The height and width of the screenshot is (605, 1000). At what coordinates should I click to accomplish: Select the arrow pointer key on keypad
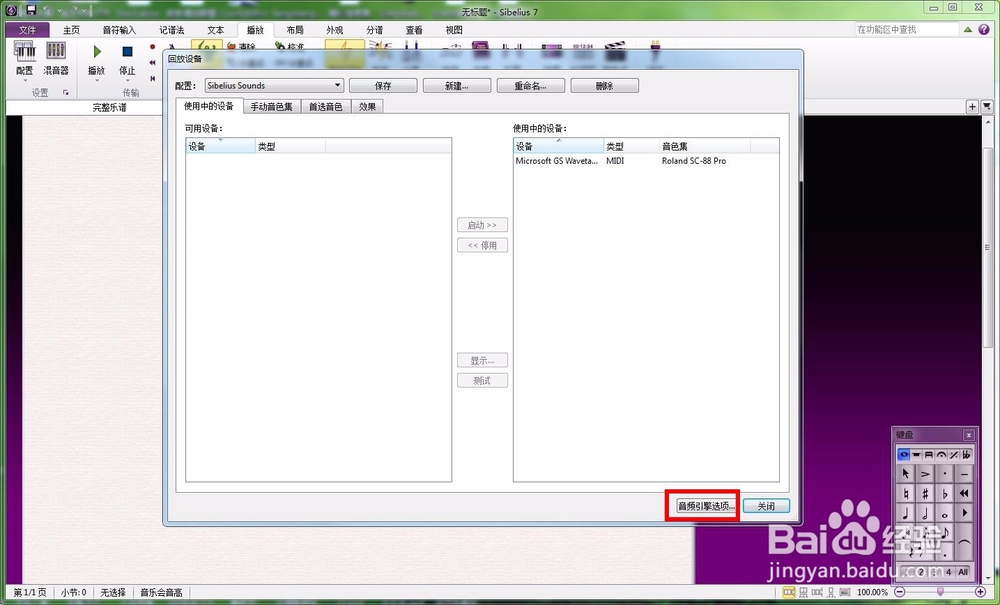point(905,474)
